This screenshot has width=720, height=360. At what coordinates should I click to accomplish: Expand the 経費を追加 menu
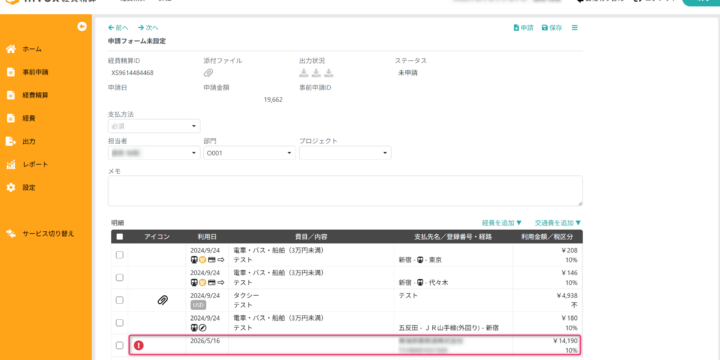pyautogui.click(x=502, y=223)
